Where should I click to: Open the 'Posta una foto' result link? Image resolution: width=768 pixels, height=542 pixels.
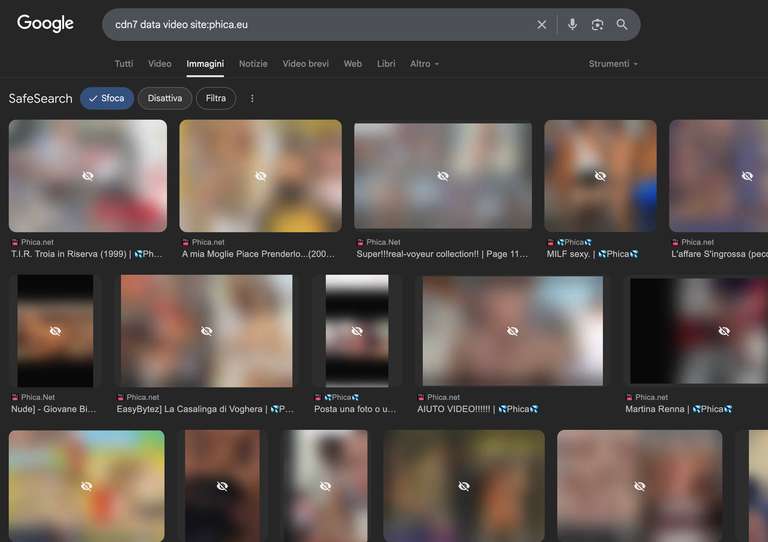tap(355, 409)
